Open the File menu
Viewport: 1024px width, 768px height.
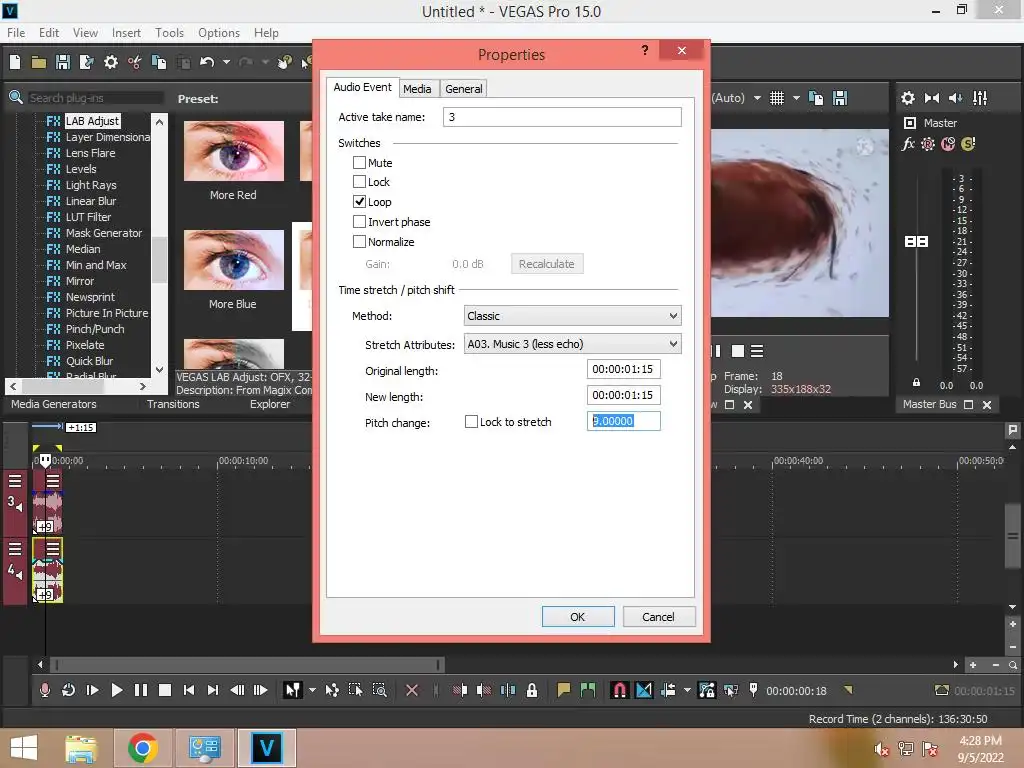tap(16, 33)
